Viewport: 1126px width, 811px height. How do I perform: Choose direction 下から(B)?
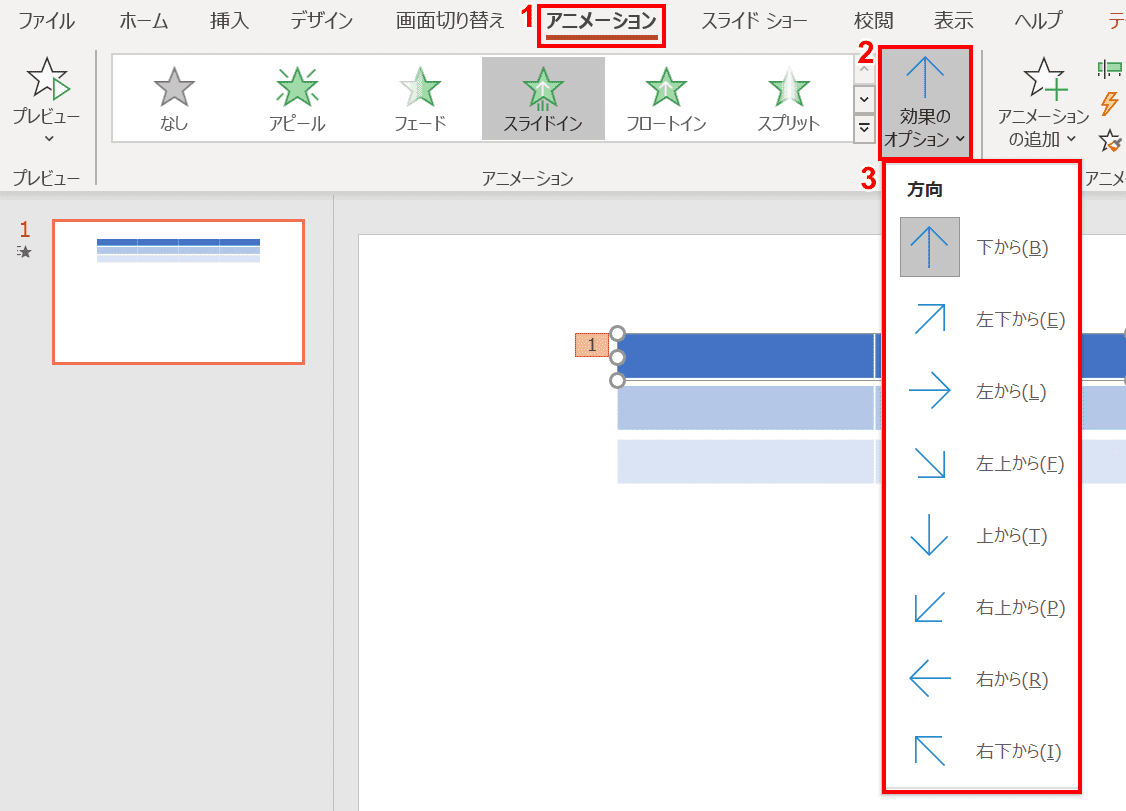pyautogui.click(x=981, y=247)
